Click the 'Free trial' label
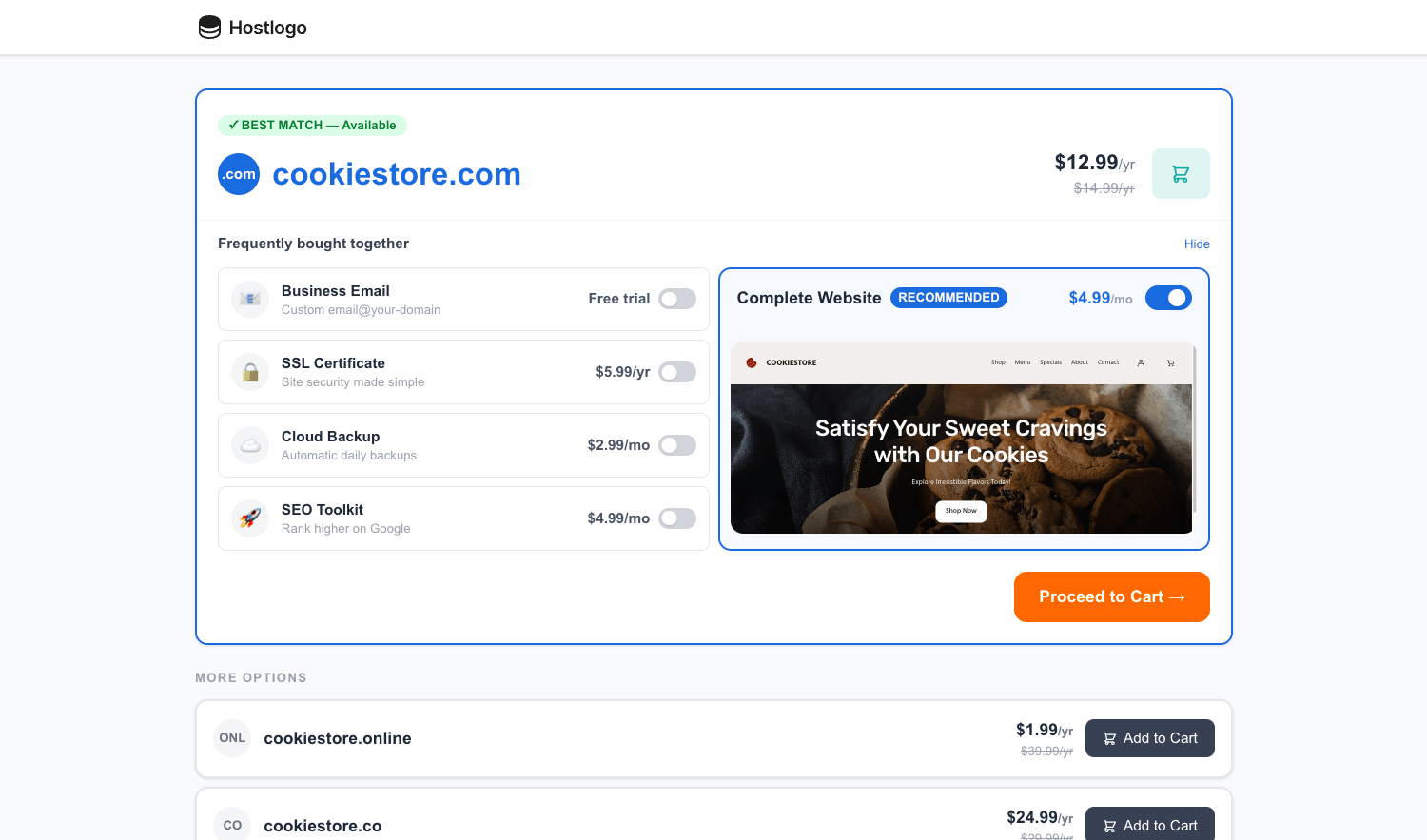The image size is (1427, 840). 619,299
